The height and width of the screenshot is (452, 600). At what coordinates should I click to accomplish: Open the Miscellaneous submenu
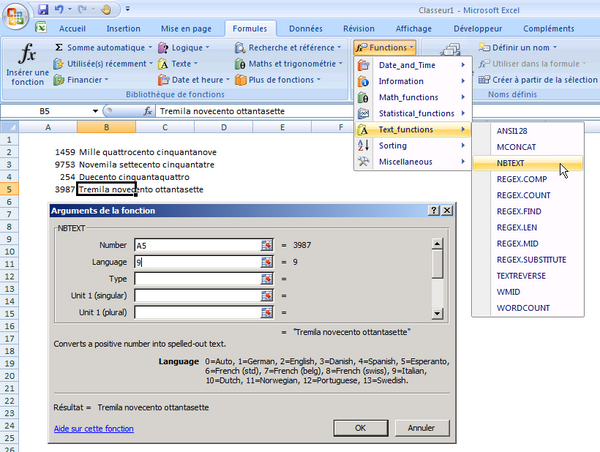(412, 162)
